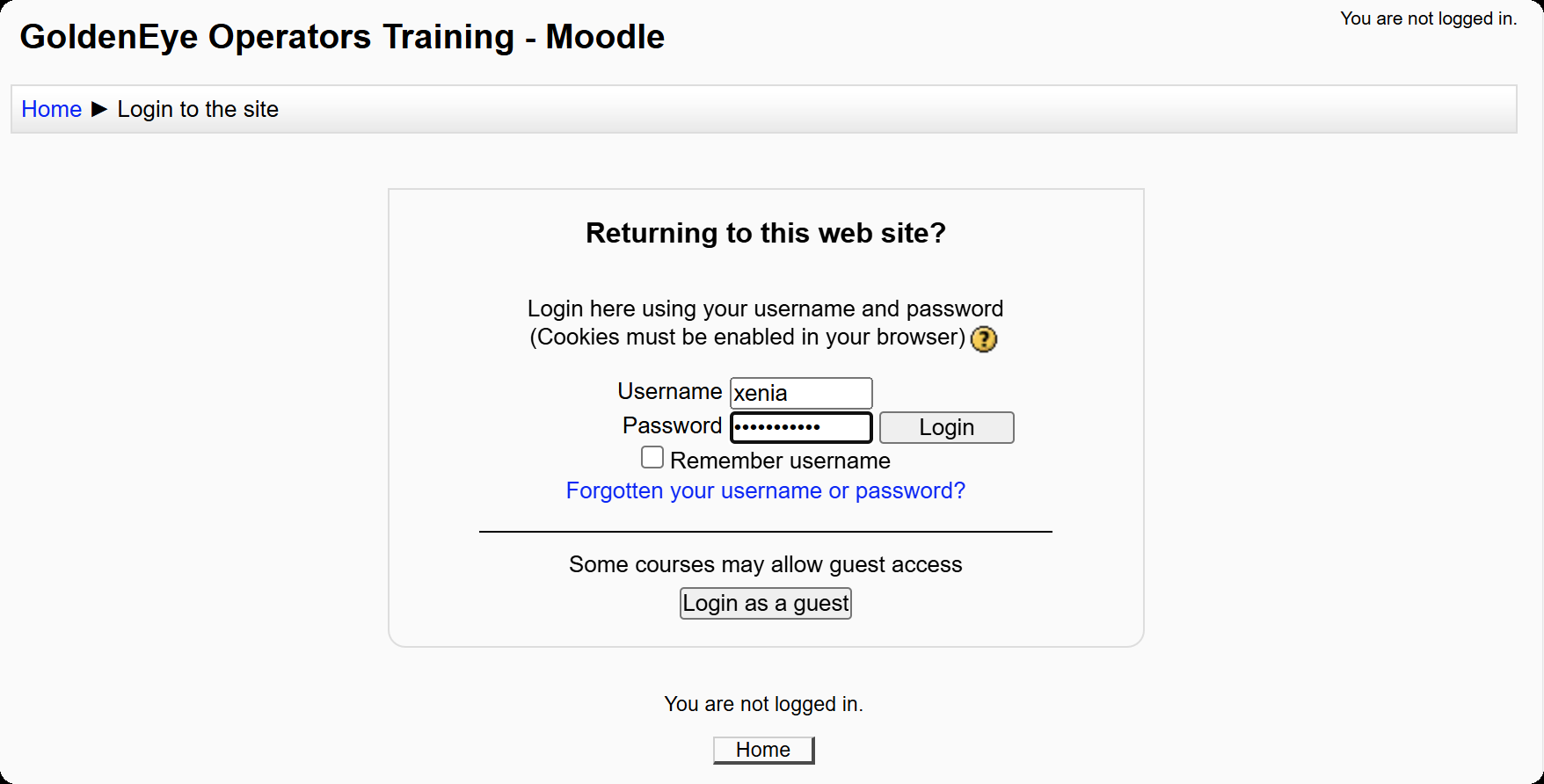
Task: Open Forgotten your username or password link
Action: (x=765, y=490)
